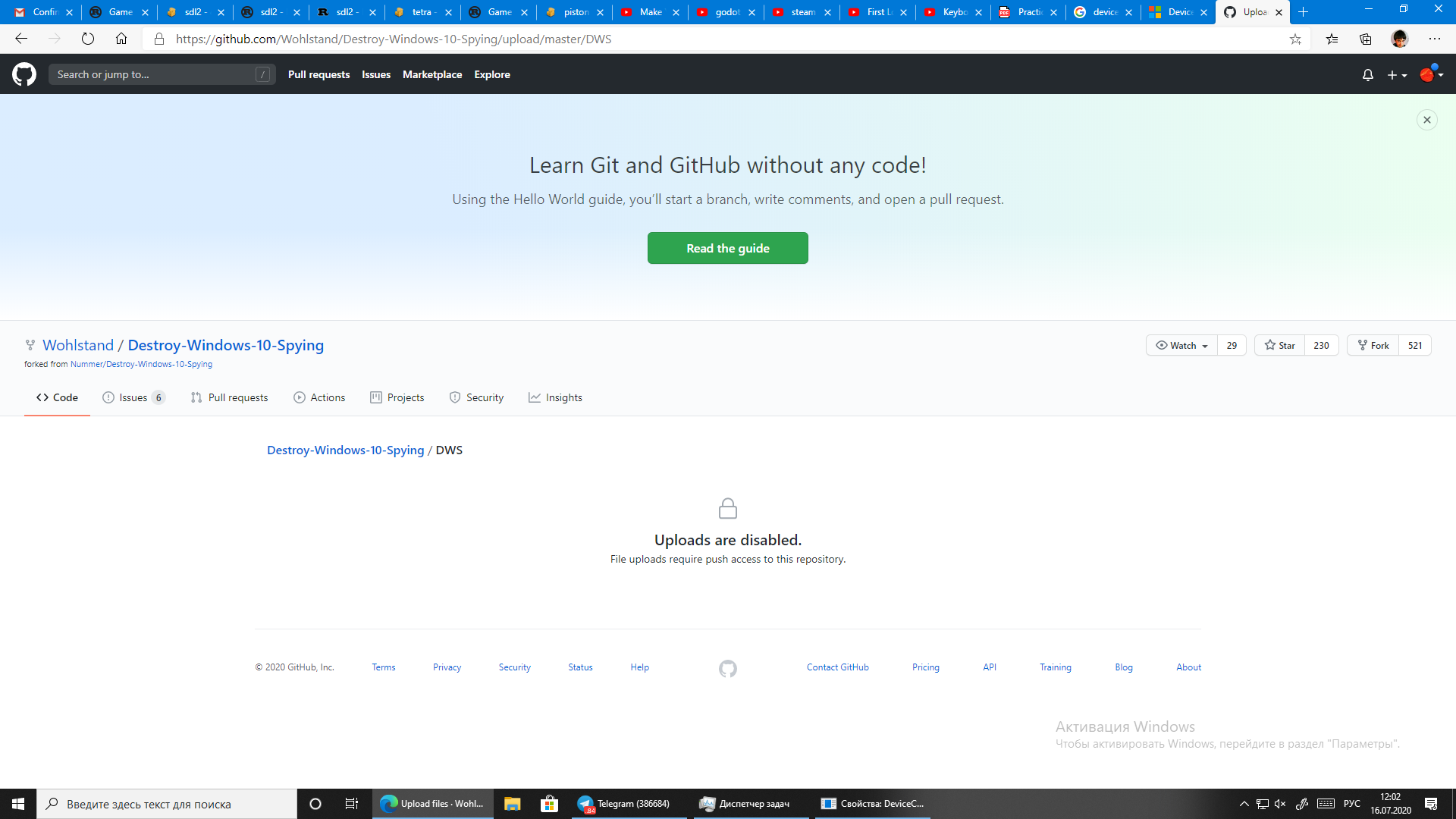Open browser profile picture

pos(1400,39)
